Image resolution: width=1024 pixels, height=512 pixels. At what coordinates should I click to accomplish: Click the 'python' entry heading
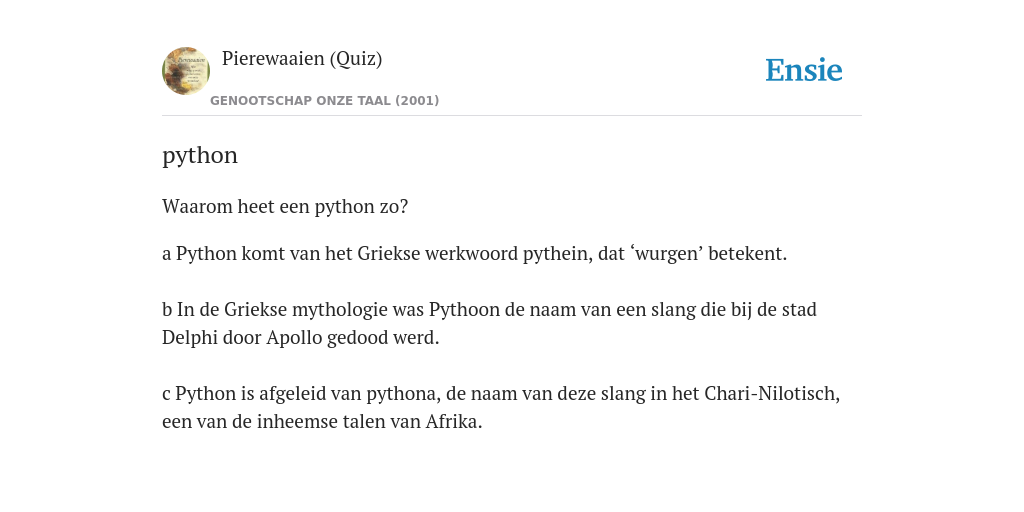point(200,156)
